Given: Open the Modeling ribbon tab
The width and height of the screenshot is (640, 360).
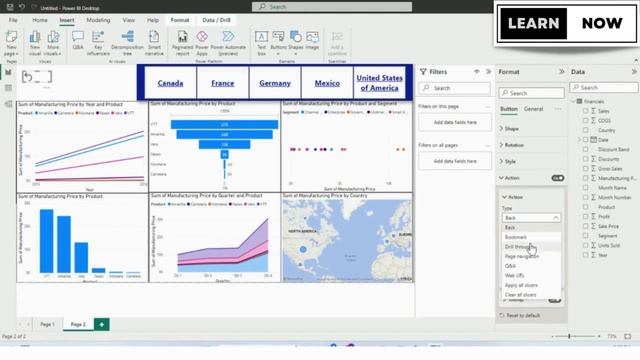Looking at the screenshot, I should click(98, 20).
